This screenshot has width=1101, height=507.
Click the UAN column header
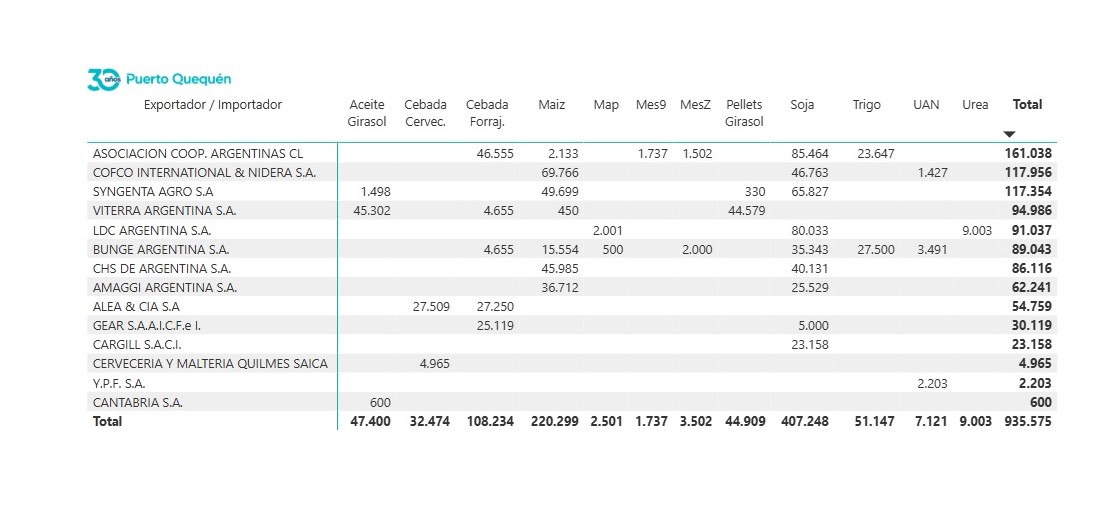click(x=926, y=105)
